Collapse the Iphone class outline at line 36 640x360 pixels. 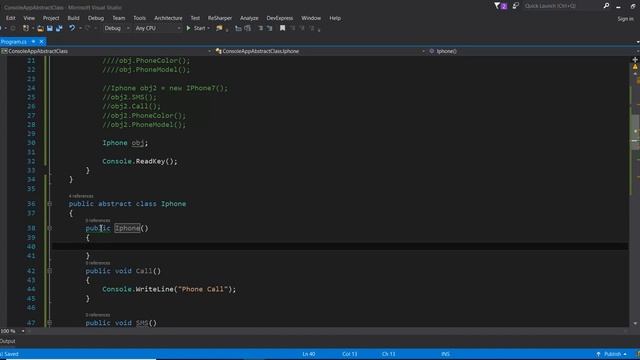point(49,204)
